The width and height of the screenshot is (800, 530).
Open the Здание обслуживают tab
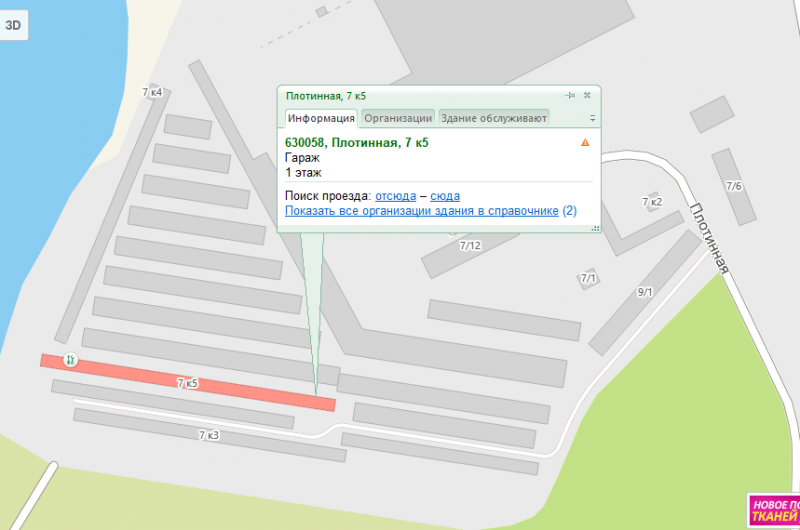[493, 118]
